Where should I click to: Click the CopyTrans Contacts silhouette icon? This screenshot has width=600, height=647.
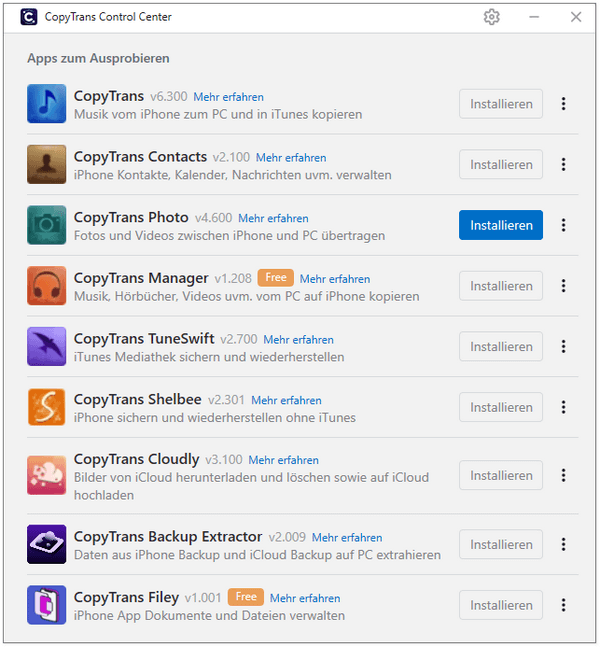(47, 164)
